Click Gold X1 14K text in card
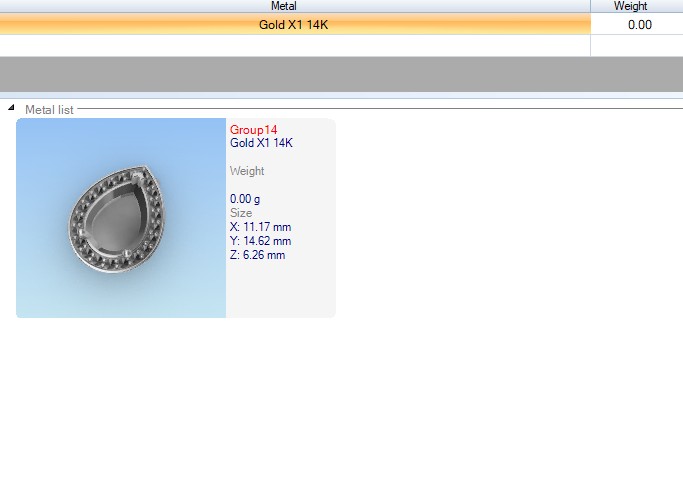 click(261, 143)
